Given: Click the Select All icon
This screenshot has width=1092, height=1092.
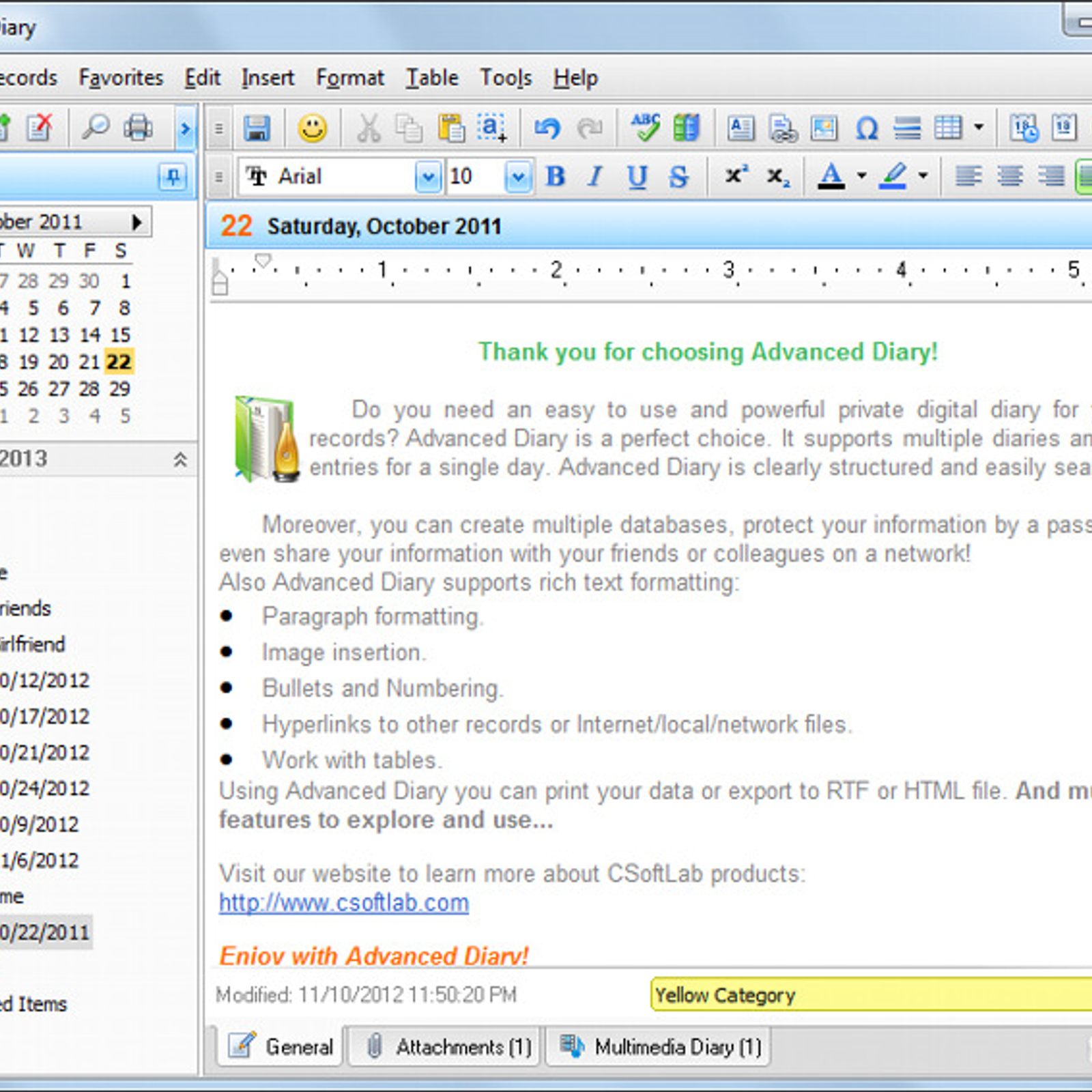Looking at the screenshot, I should [x=492, y=128].
